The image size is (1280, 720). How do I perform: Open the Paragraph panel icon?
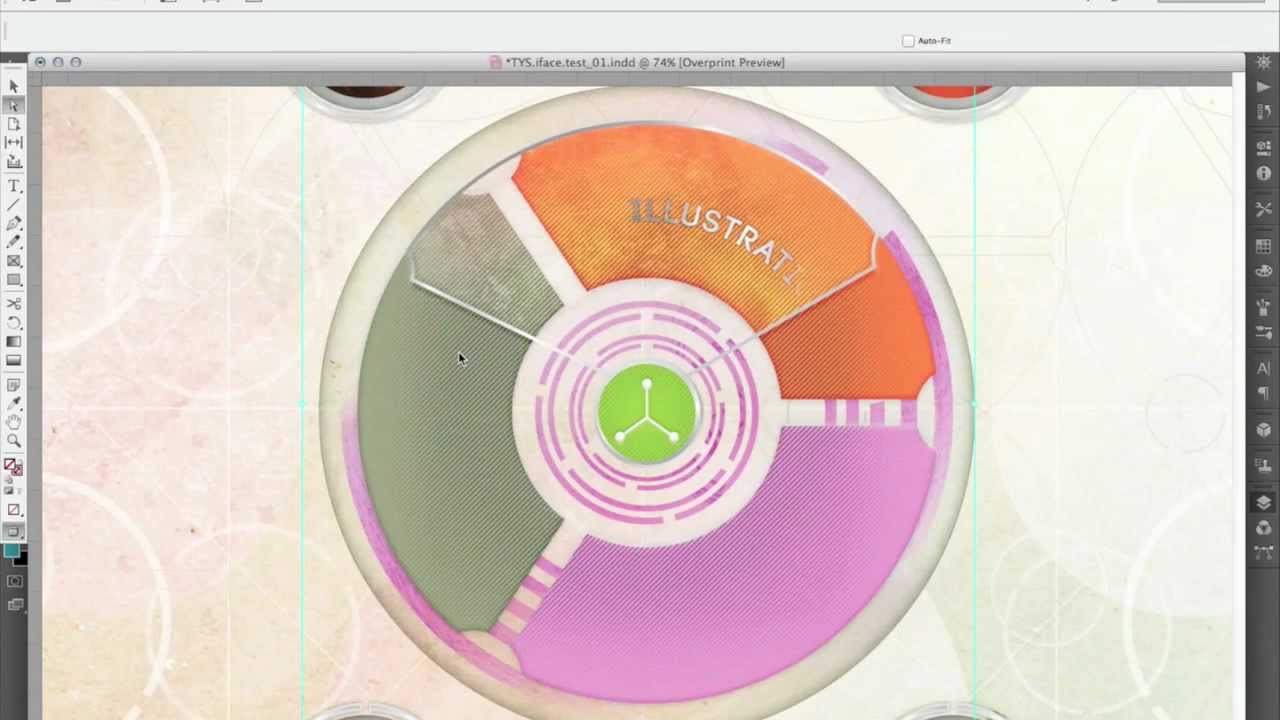1264,393
